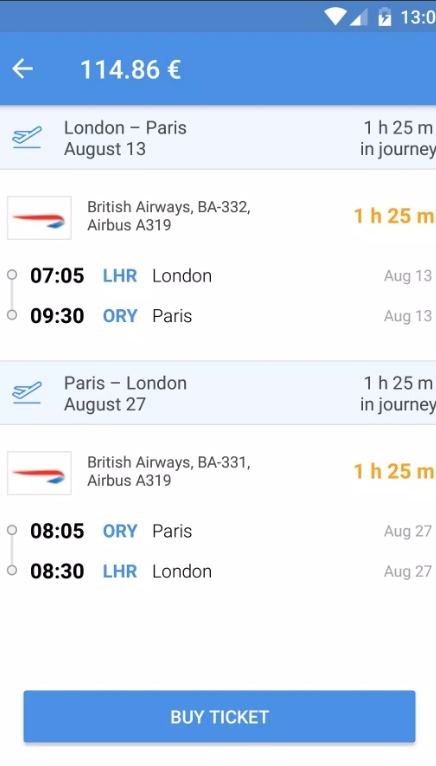Click the airplane icon for Paris – London
The image size is (436, 766).
coord(27,393)
